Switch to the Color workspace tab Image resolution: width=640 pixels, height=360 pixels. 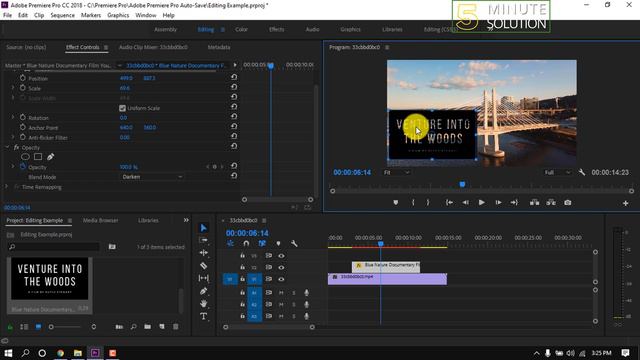click(241, 29)
